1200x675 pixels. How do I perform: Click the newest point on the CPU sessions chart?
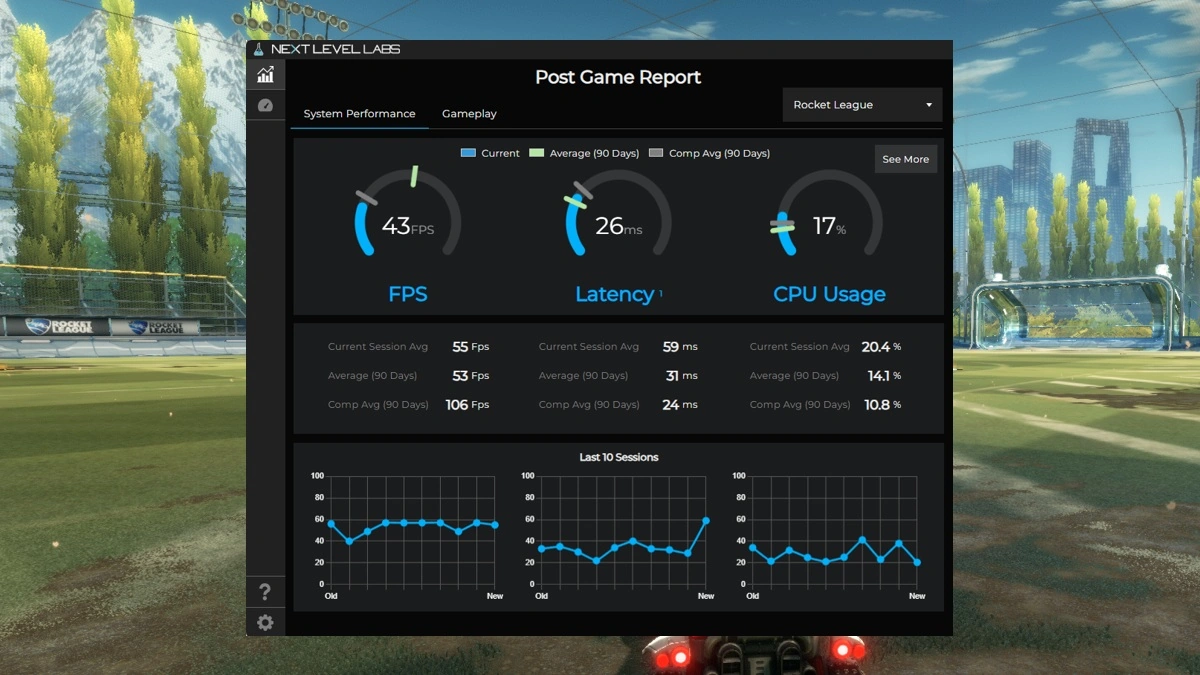click(x=917, y=562)
